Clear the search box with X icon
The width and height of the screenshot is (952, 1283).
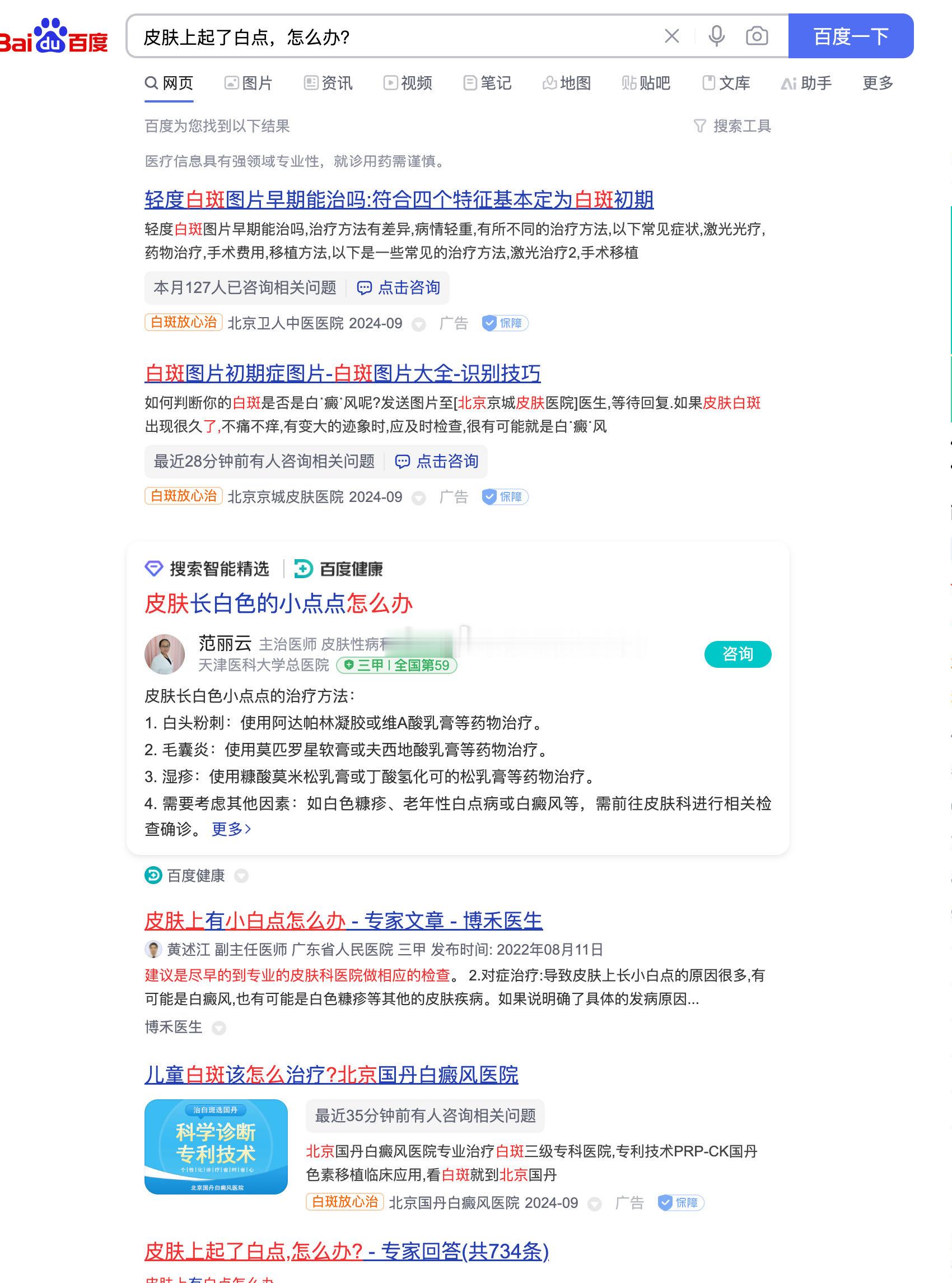coord(671,36)
